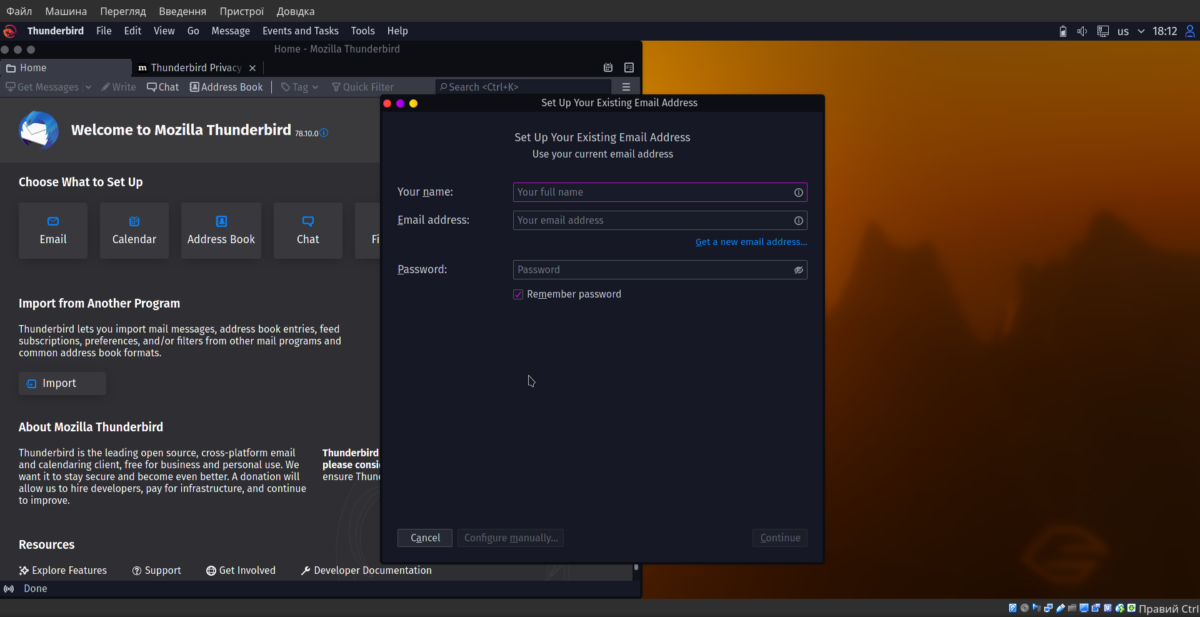The height and width of the screenshot is (617, 1200).
Task: Open Thunderbird Help menu
Action: click(397, 31)
